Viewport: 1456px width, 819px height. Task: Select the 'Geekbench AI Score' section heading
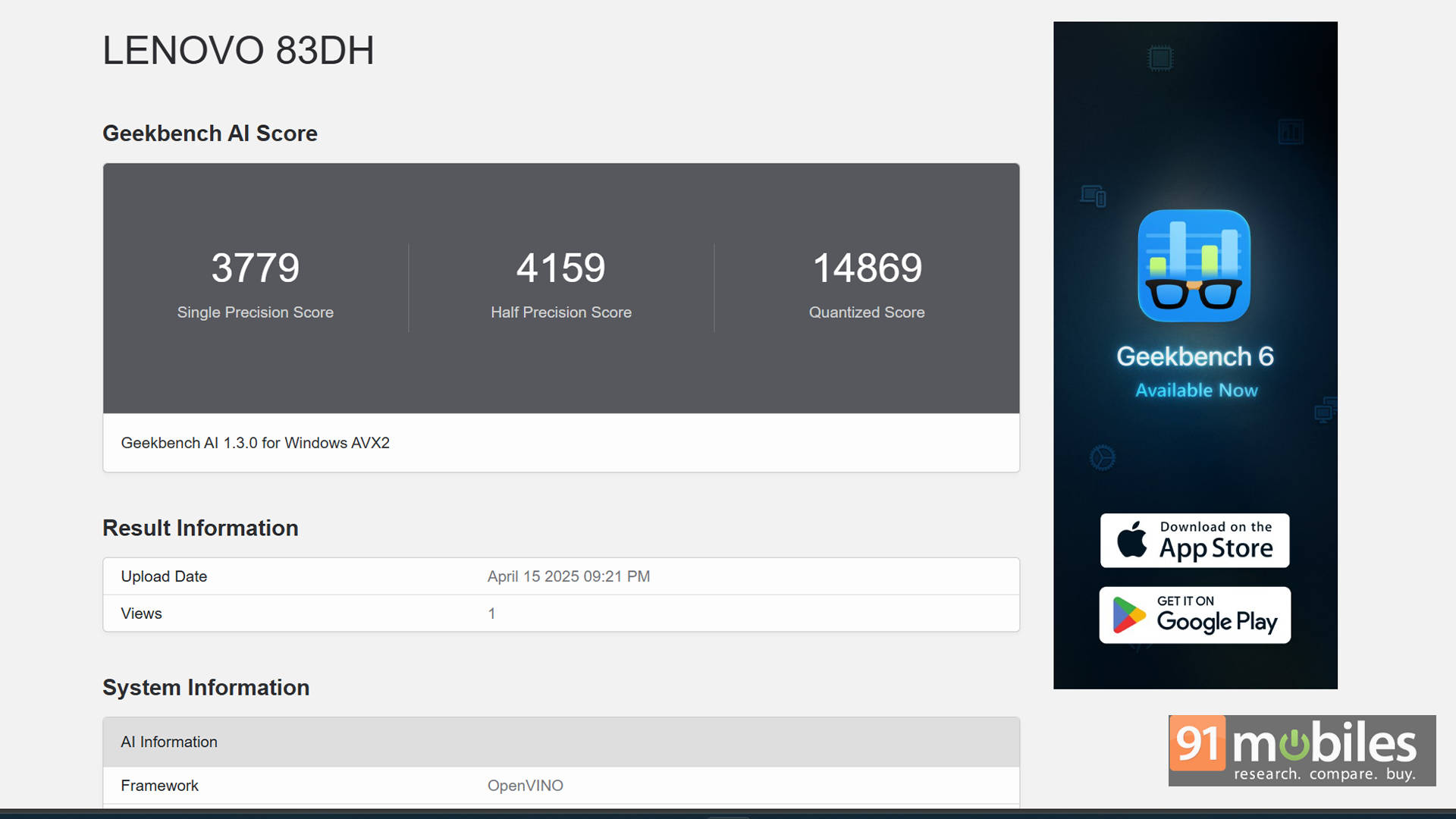tap(210, 133)
